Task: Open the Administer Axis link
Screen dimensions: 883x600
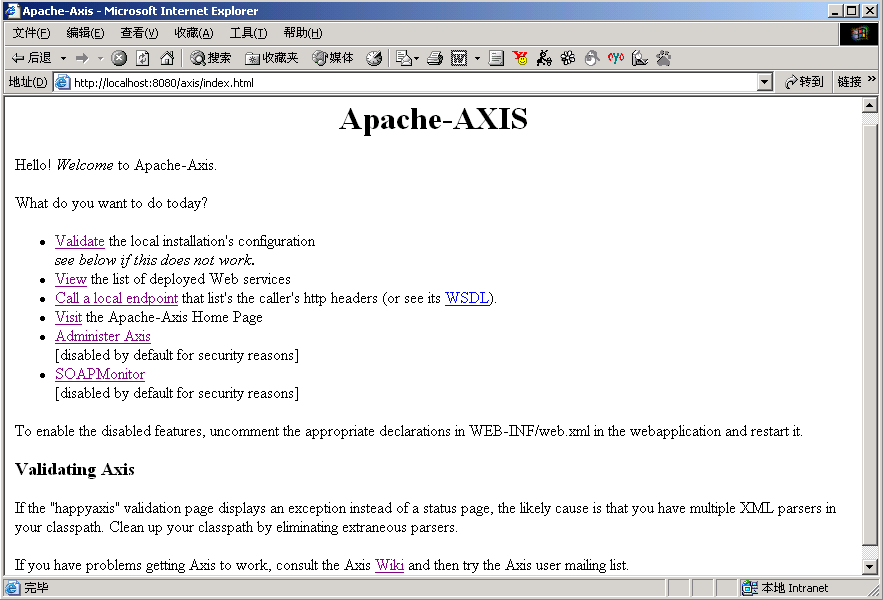Action: [102, 336]
